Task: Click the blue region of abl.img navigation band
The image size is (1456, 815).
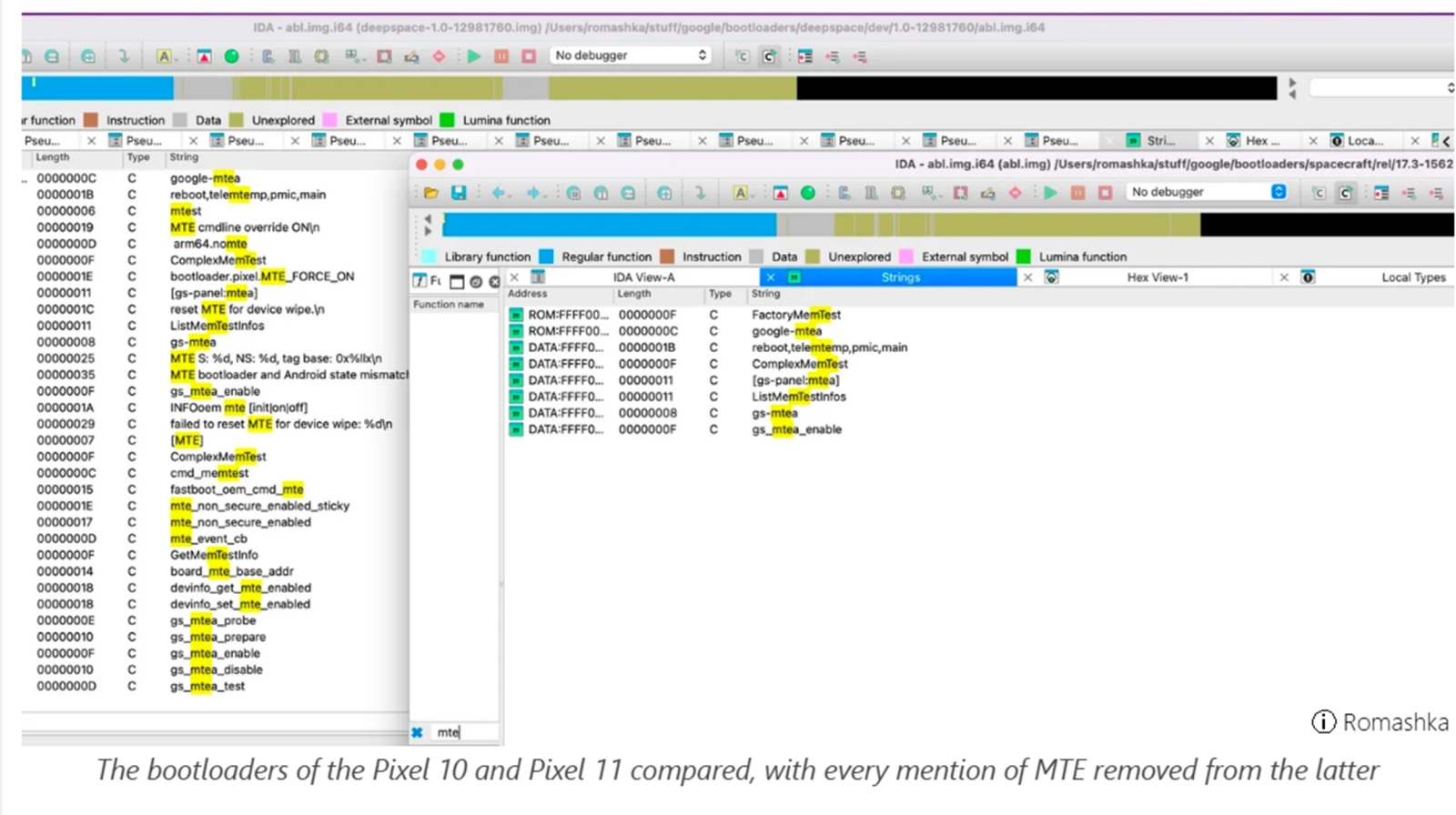Action: pos(610,225)
